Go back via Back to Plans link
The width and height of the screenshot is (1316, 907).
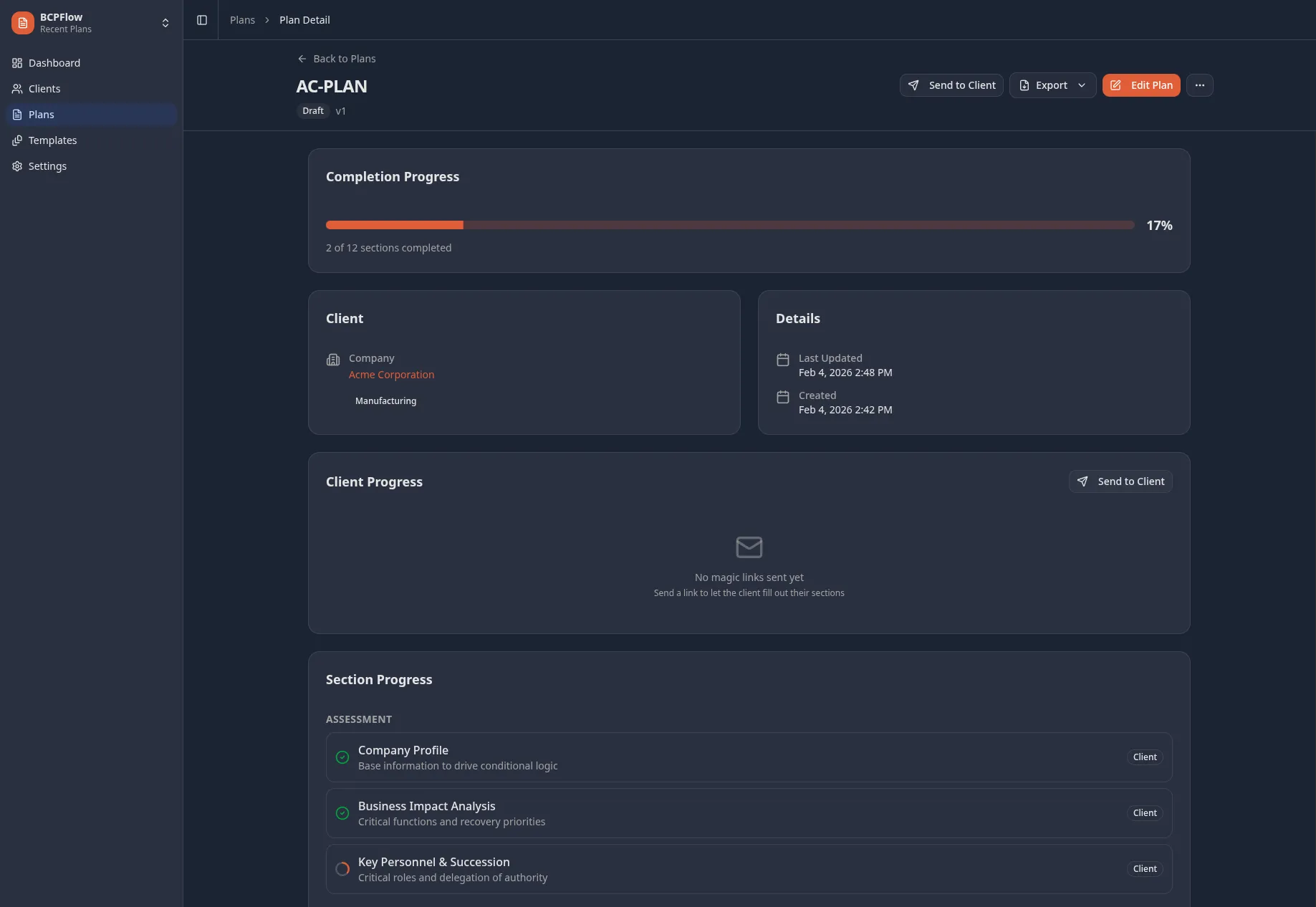(x=337, y=59)
